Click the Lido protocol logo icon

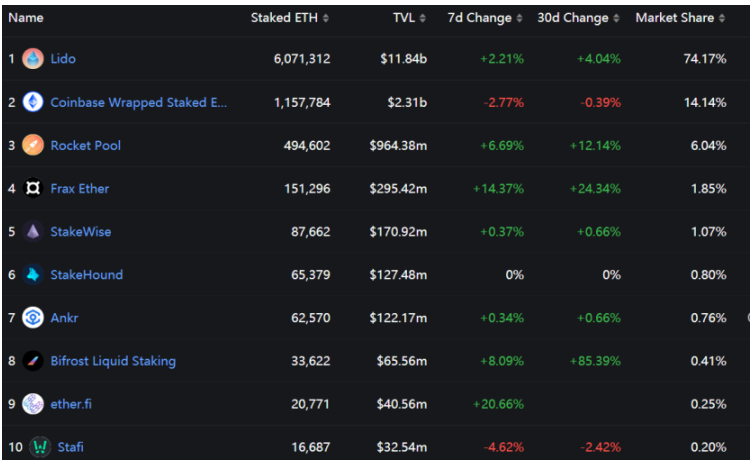33,59
